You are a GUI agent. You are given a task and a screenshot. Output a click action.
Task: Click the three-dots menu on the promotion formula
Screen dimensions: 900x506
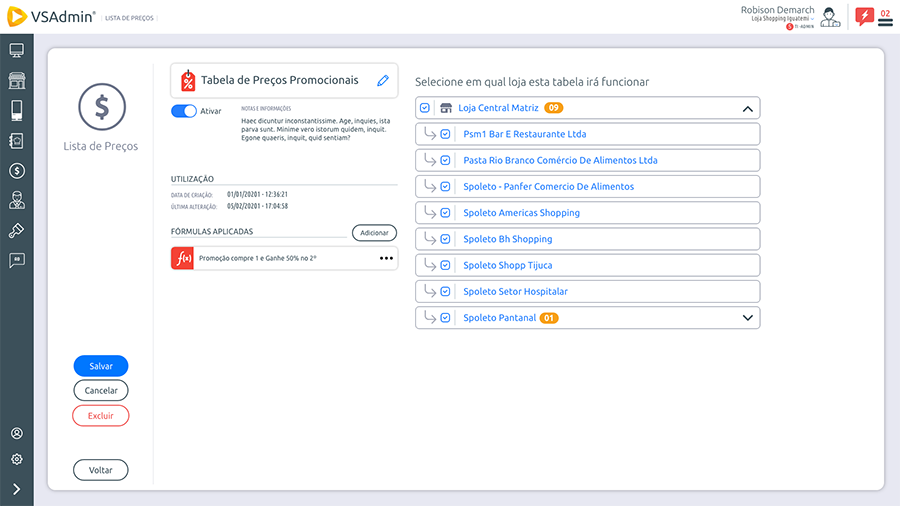pos(386,258)
